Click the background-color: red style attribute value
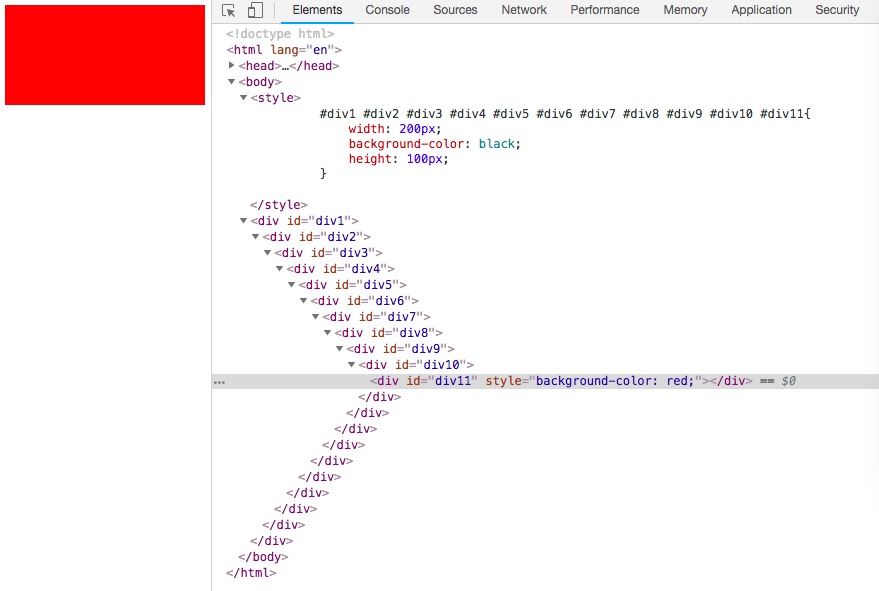 click(x=615, y=381)
